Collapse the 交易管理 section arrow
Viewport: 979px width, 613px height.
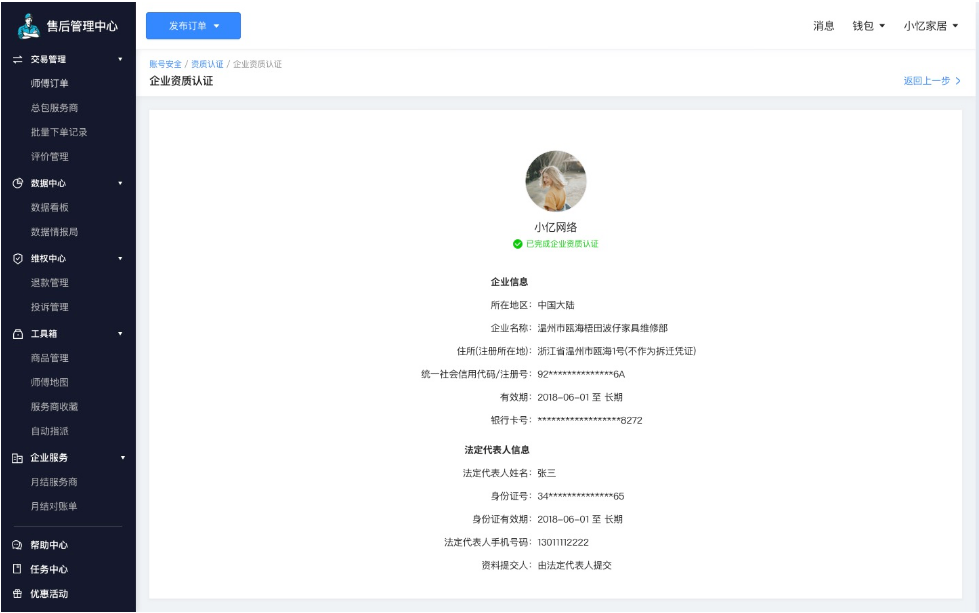pyautogui.click(x=121, y=59)
